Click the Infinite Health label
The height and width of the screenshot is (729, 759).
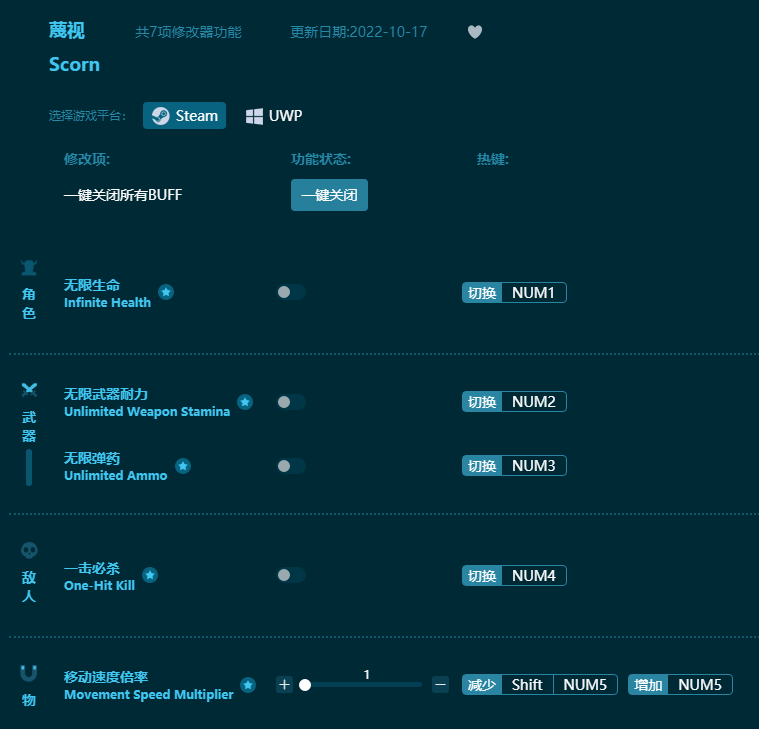107,303
